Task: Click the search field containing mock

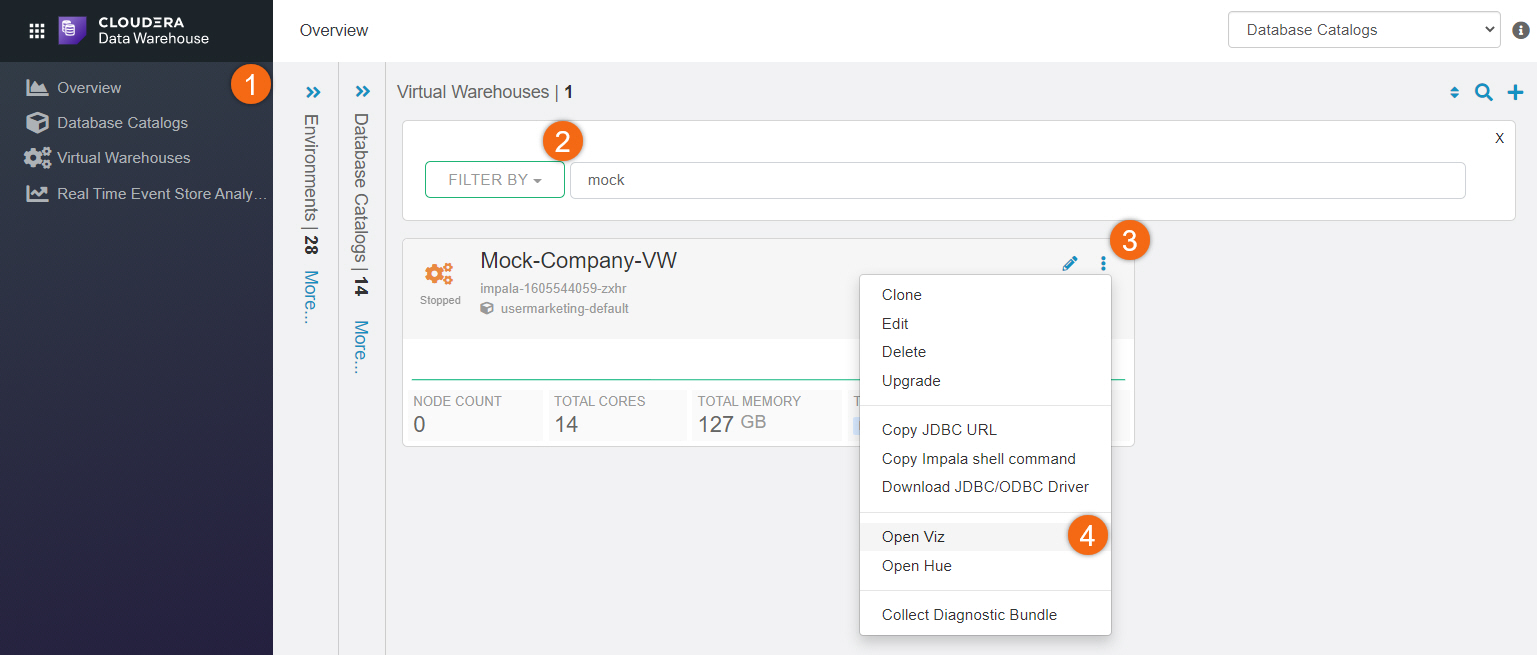Action: pos(1018,180)
